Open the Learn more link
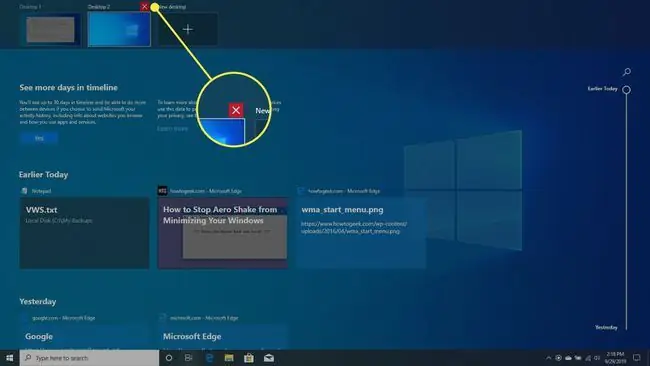This screenshot has width=650, height=366. (x=172, y=128)
